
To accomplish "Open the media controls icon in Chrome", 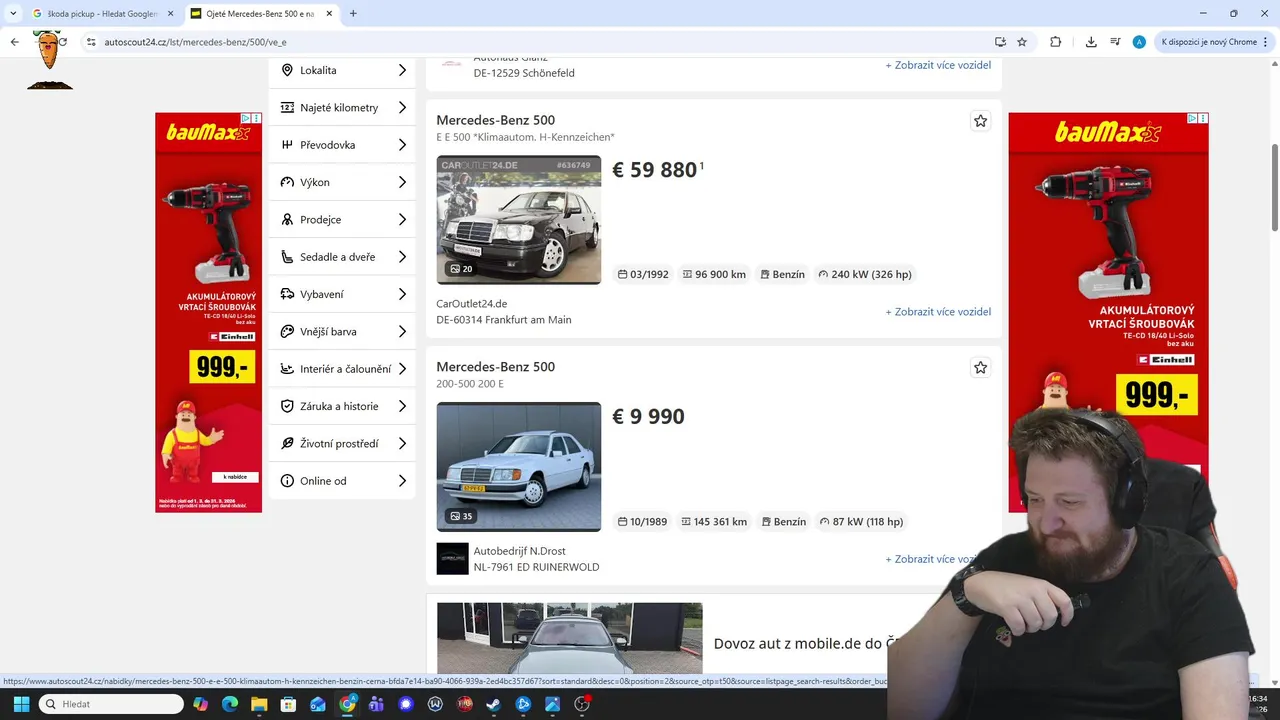I will pyautogui.click(x=1115, y=42).
